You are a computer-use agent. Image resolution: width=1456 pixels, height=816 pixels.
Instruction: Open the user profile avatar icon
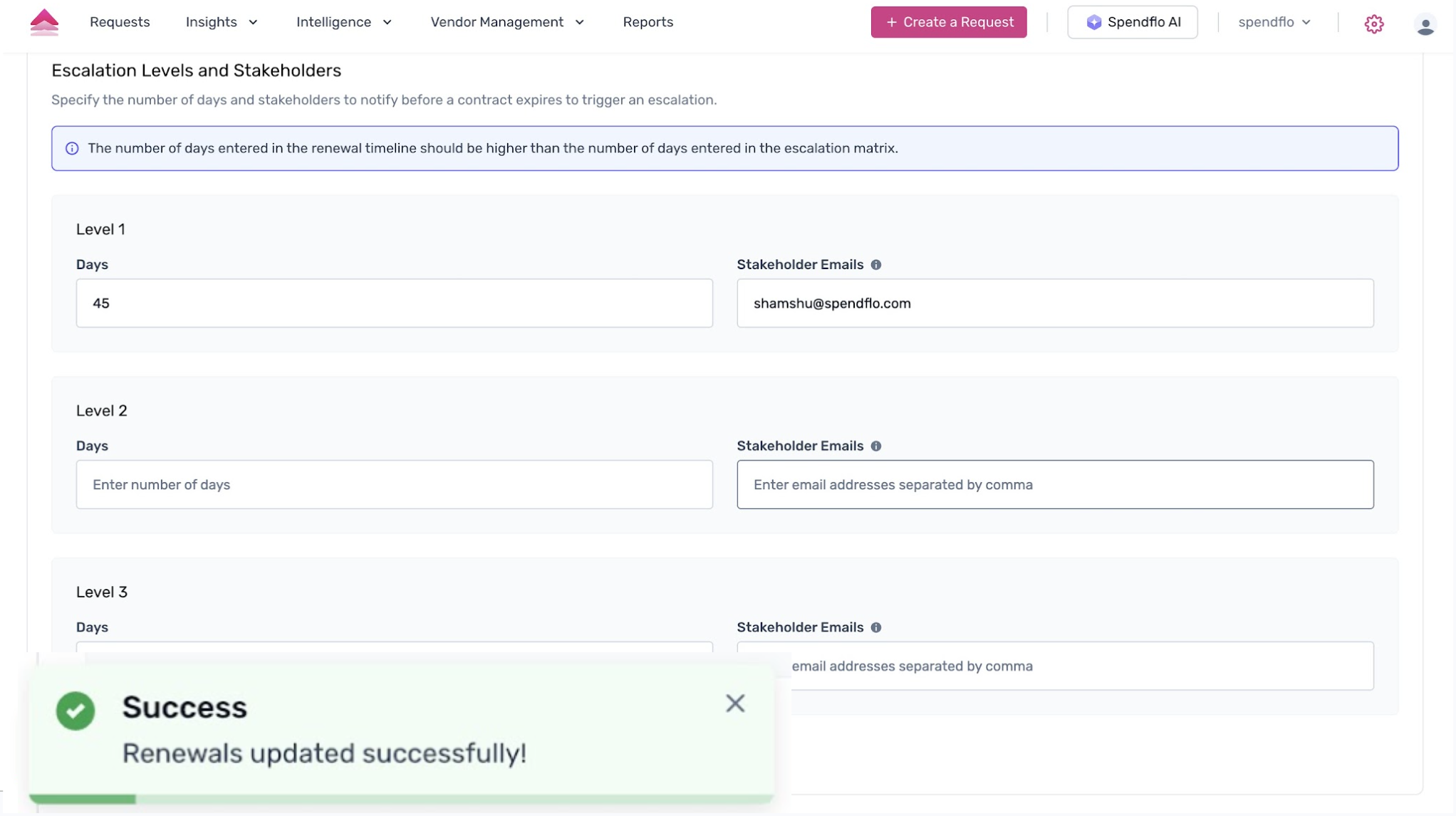[x=1425, y=24]
